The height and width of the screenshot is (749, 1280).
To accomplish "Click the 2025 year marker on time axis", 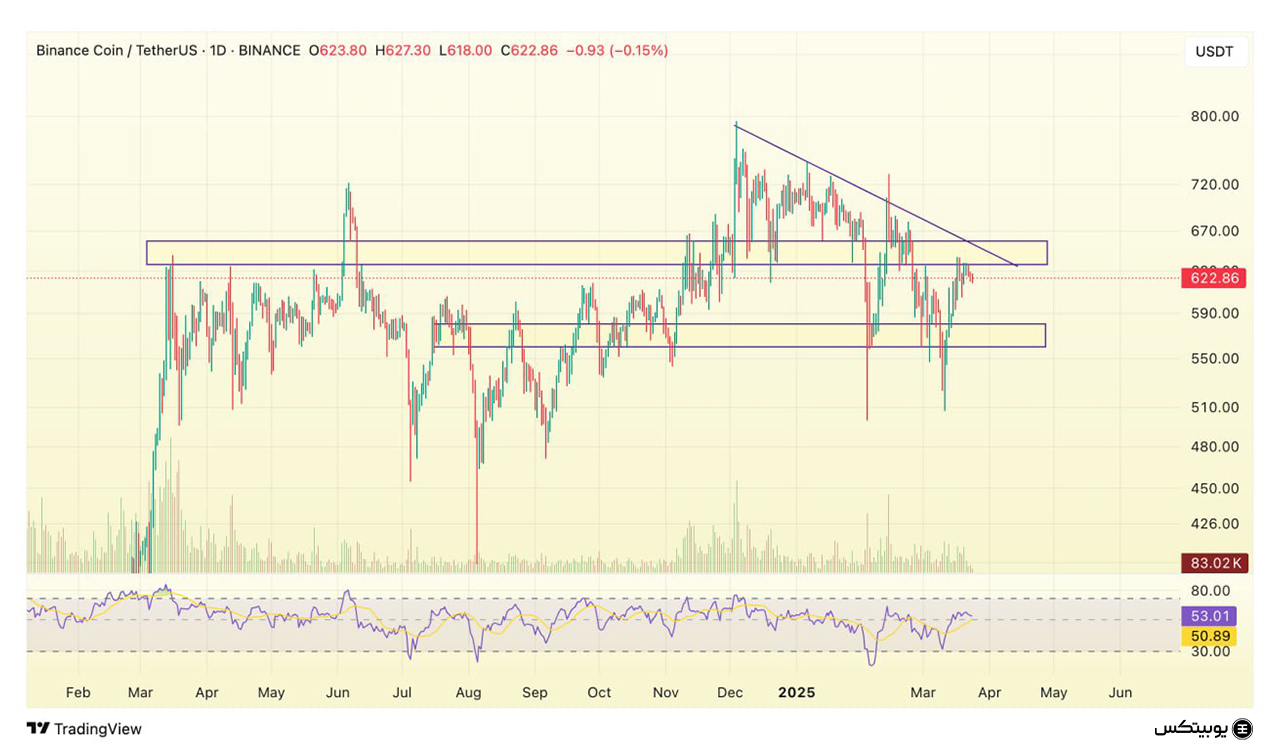I will pos(797,692).
